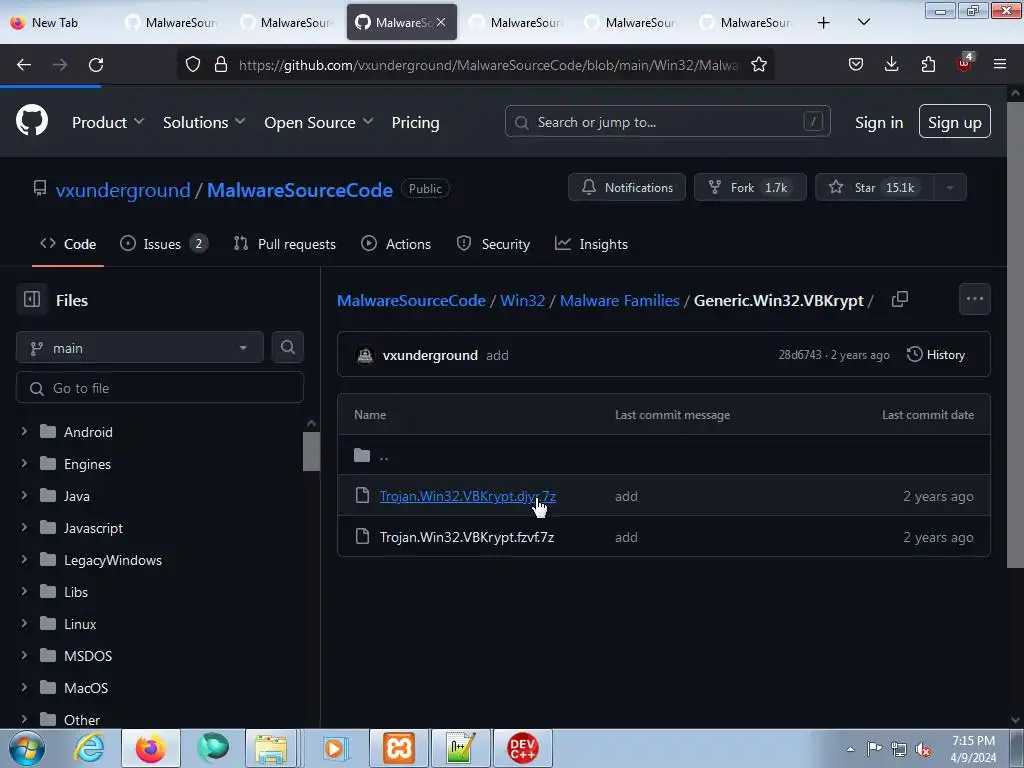Image resolution: width=1024 pixels, height=768 pixels.
Task: Bookmark this page with star icon
Action: (x=759, y=65)
